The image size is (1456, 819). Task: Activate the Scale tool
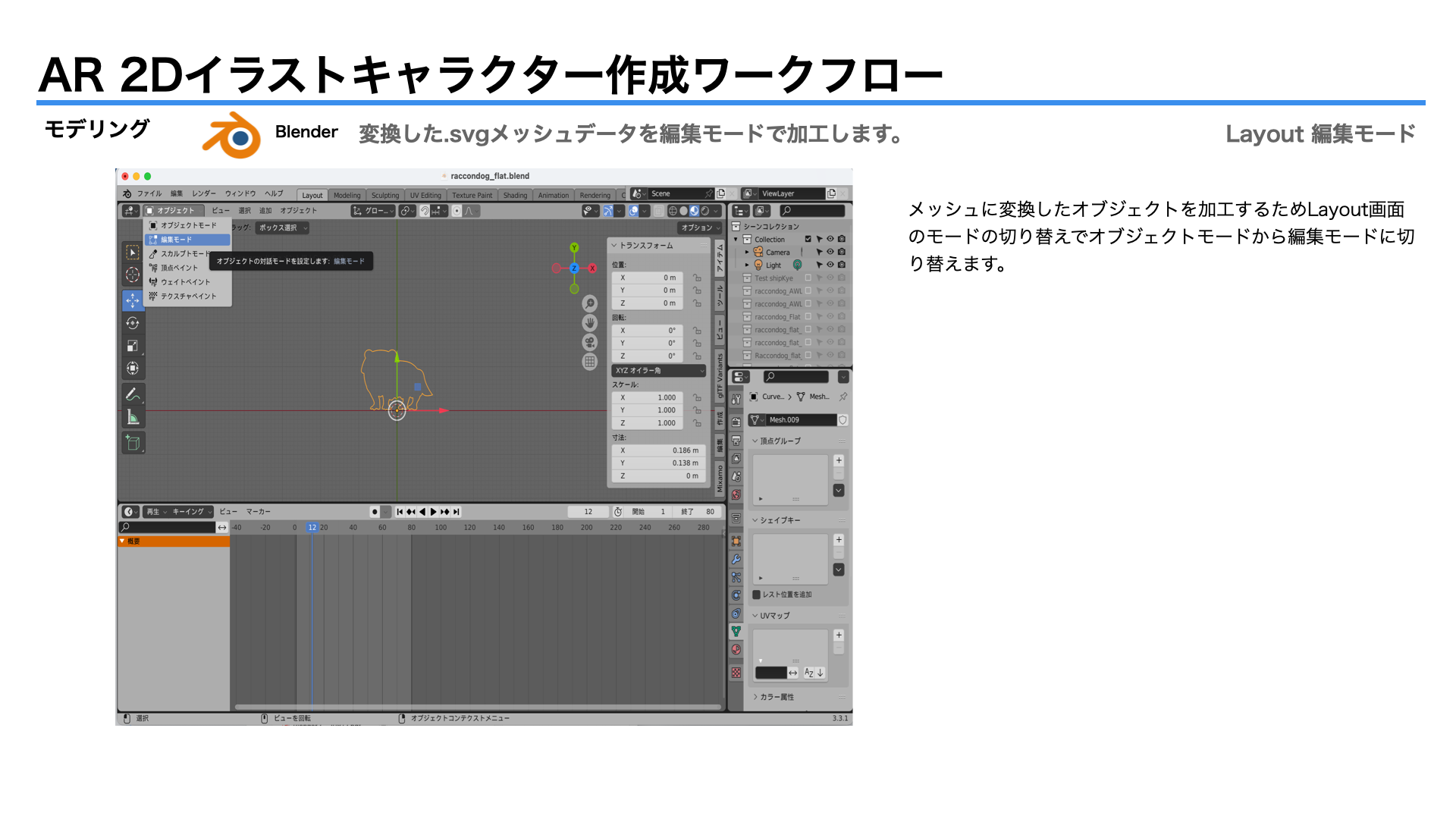[133, 346]
